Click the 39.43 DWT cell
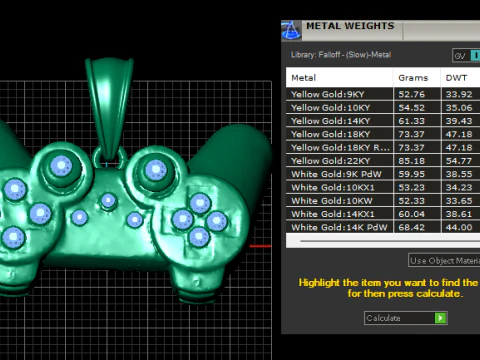 [461, 121]
